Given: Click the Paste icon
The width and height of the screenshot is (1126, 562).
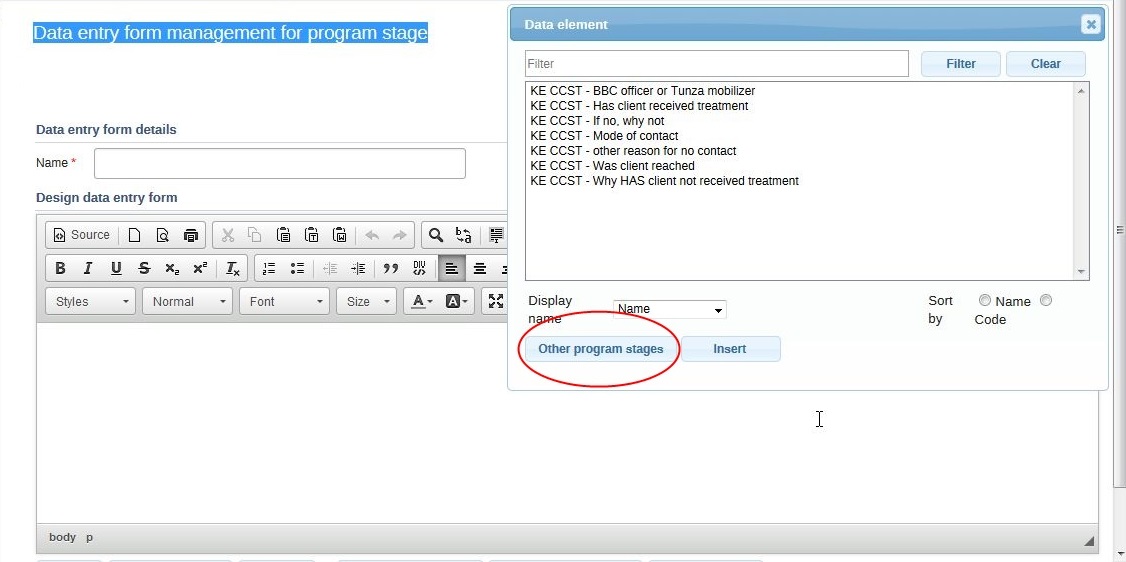Looking at the screenshot, I should coord(284,235).
